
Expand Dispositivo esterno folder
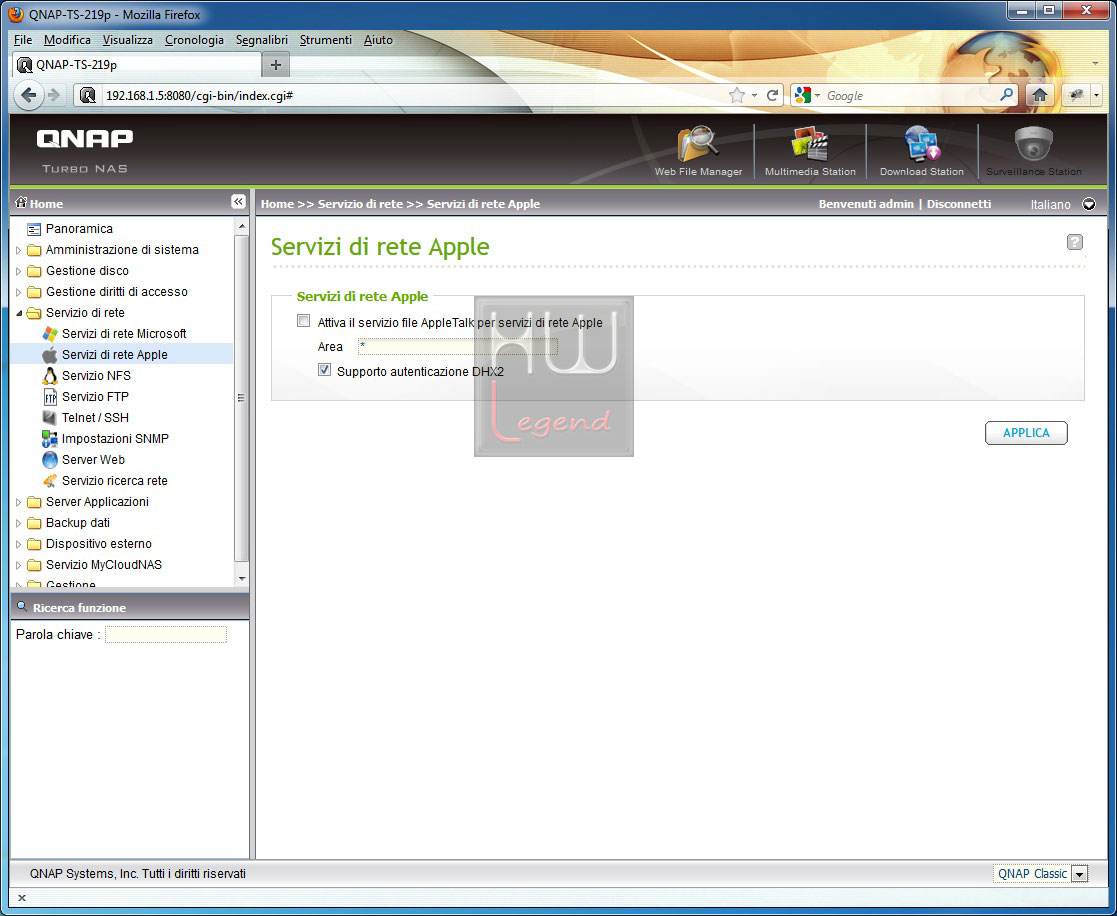tap(19, 544)
